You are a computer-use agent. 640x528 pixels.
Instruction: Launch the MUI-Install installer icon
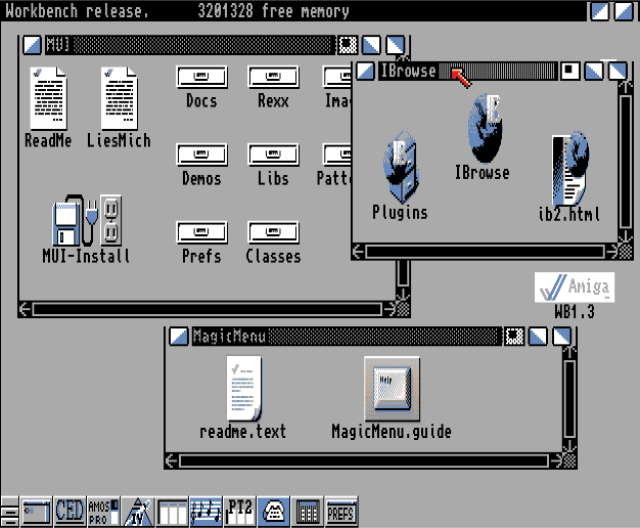87,220
